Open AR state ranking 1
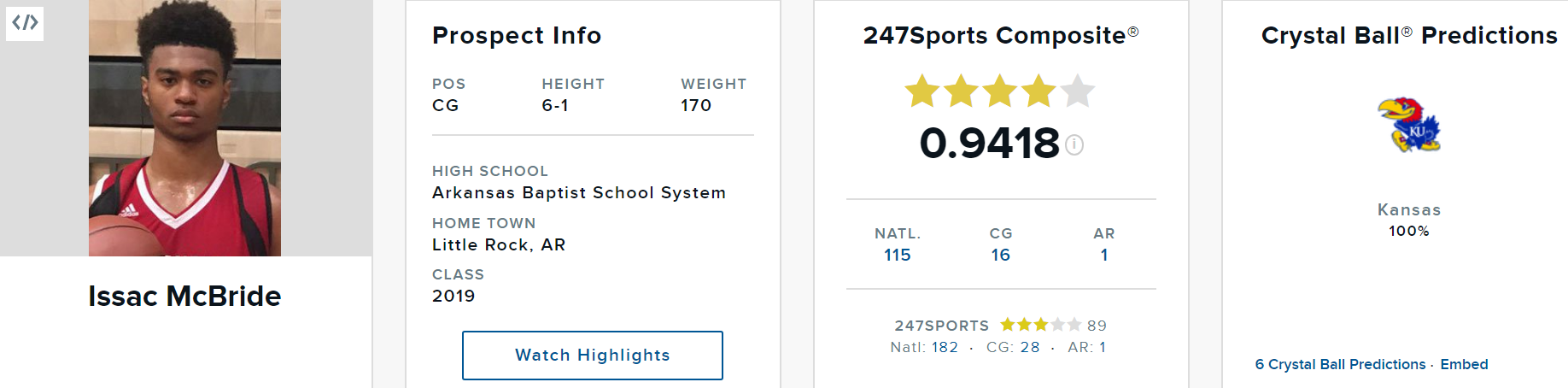This screenshot has width=1568, height=388. [1104, 255]
